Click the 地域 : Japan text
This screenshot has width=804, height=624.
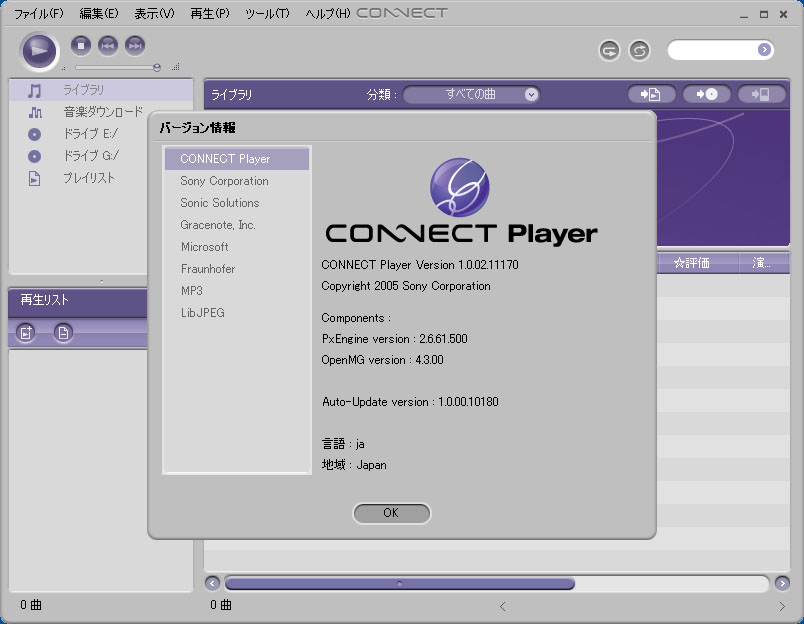coord(354,465)
